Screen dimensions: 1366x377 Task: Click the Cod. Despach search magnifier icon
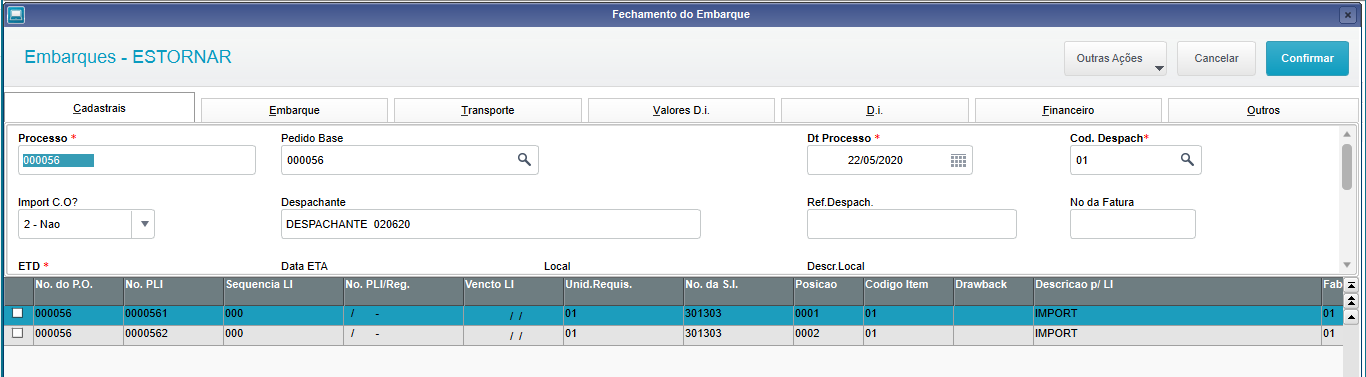coord(1187,160)
